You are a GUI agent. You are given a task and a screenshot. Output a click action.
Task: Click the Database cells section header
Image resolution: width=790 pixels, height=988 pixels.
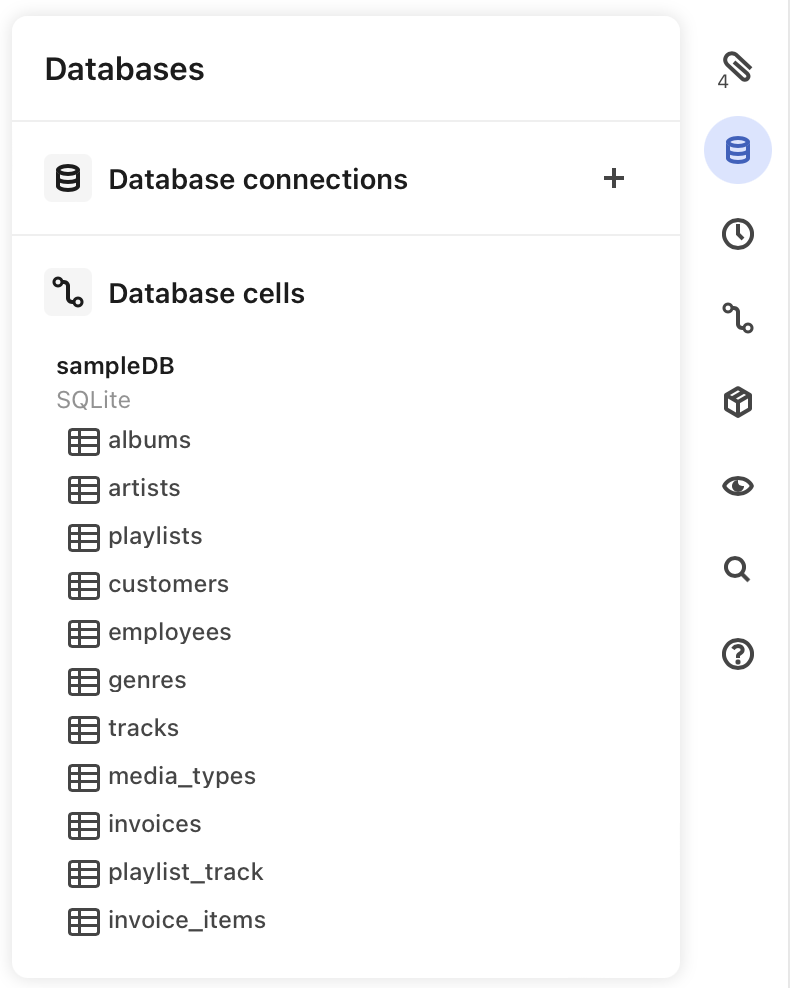206,293
